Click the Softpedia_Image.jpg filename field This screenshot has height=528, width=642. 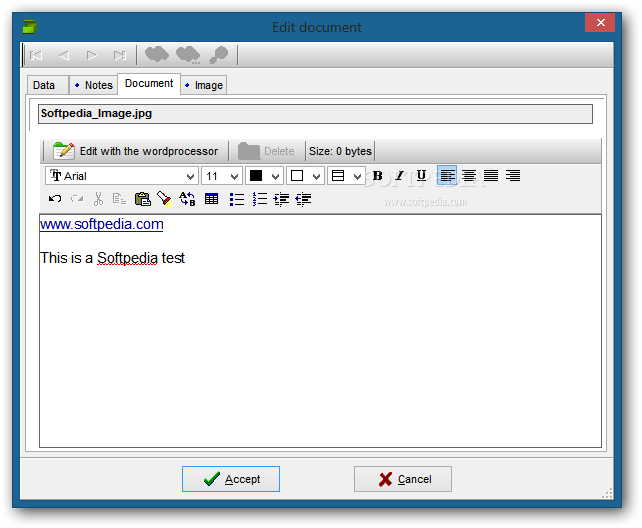pos(315,114)
